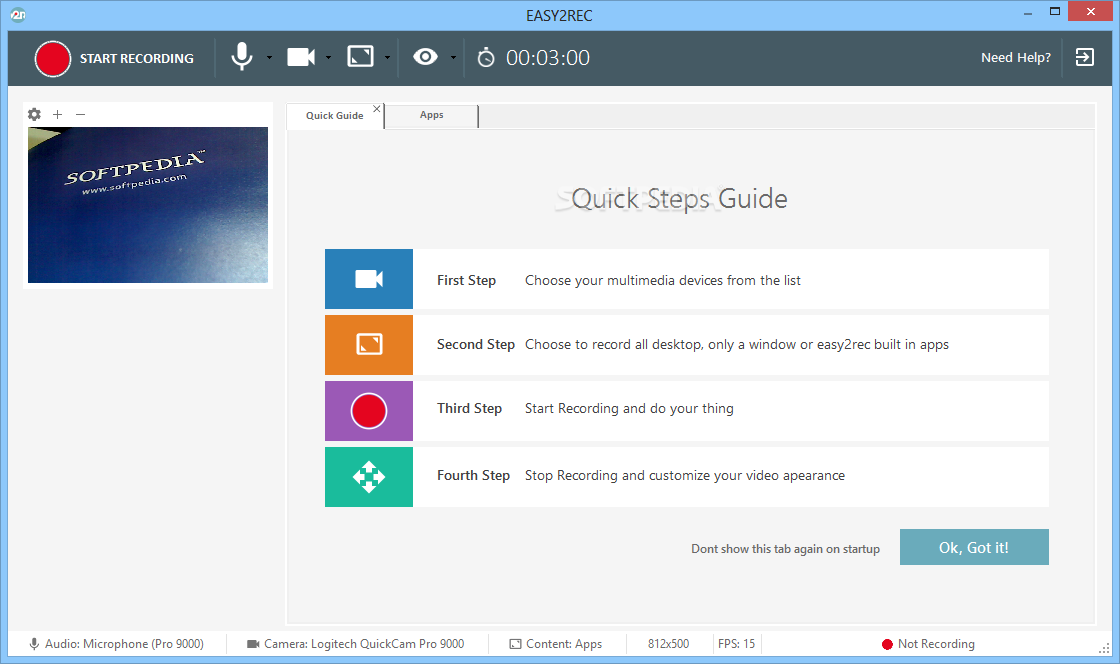Click 'Stop Recording and customize your video apearance'
The height and width of the screenshot is (664, 1120).
click(685, 476)
